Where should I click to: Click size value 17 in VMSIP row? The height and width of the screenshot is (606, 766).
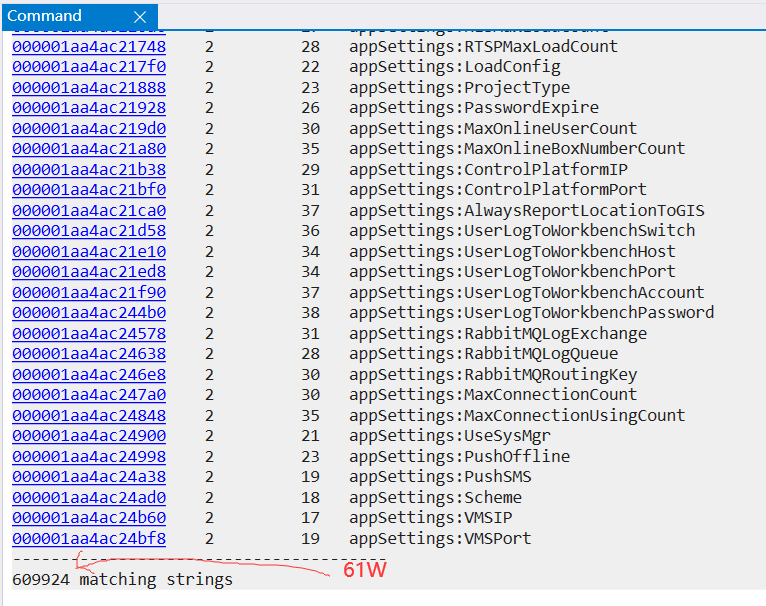311,518
